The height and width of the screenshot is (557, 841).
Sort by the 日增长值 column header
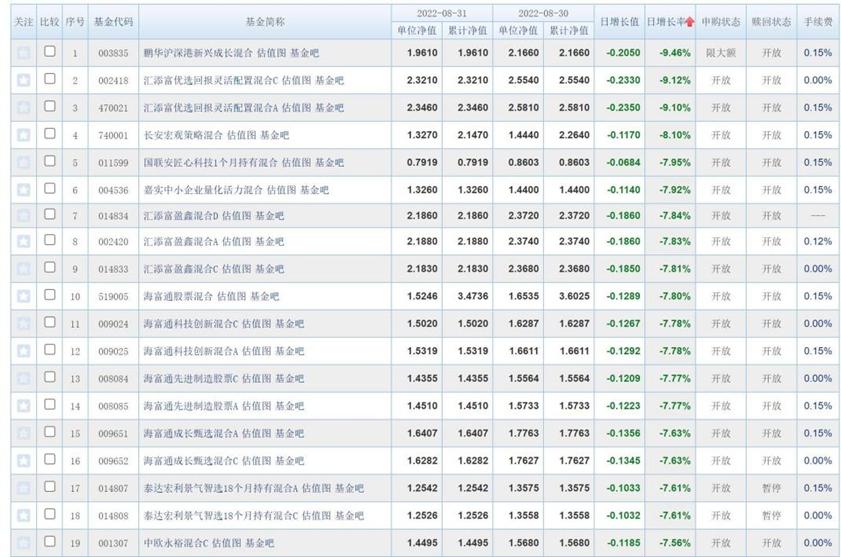618,21
